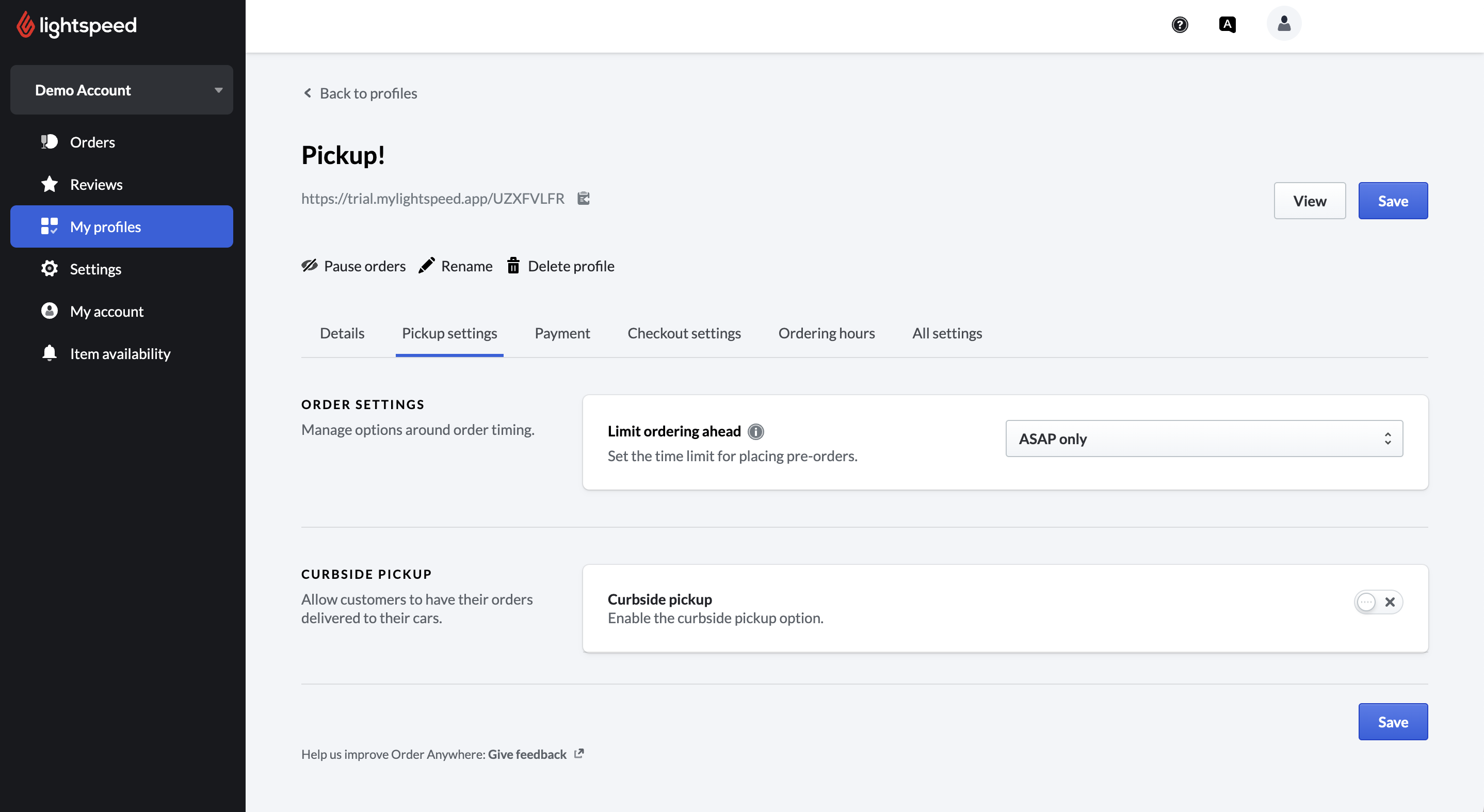Open the Ordering hours tab
Viewport: 1484px width, 812px height.
826,333
